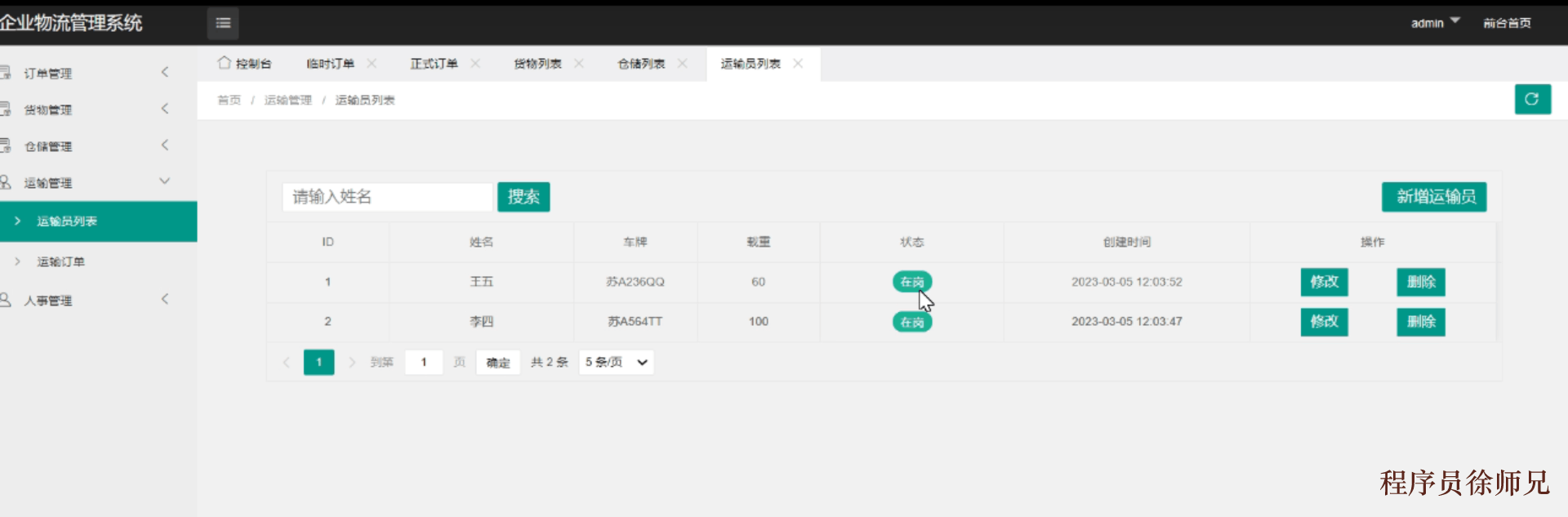
Task: Click the 货物管理 sidebar icon
Action: (x=5, y=109)
